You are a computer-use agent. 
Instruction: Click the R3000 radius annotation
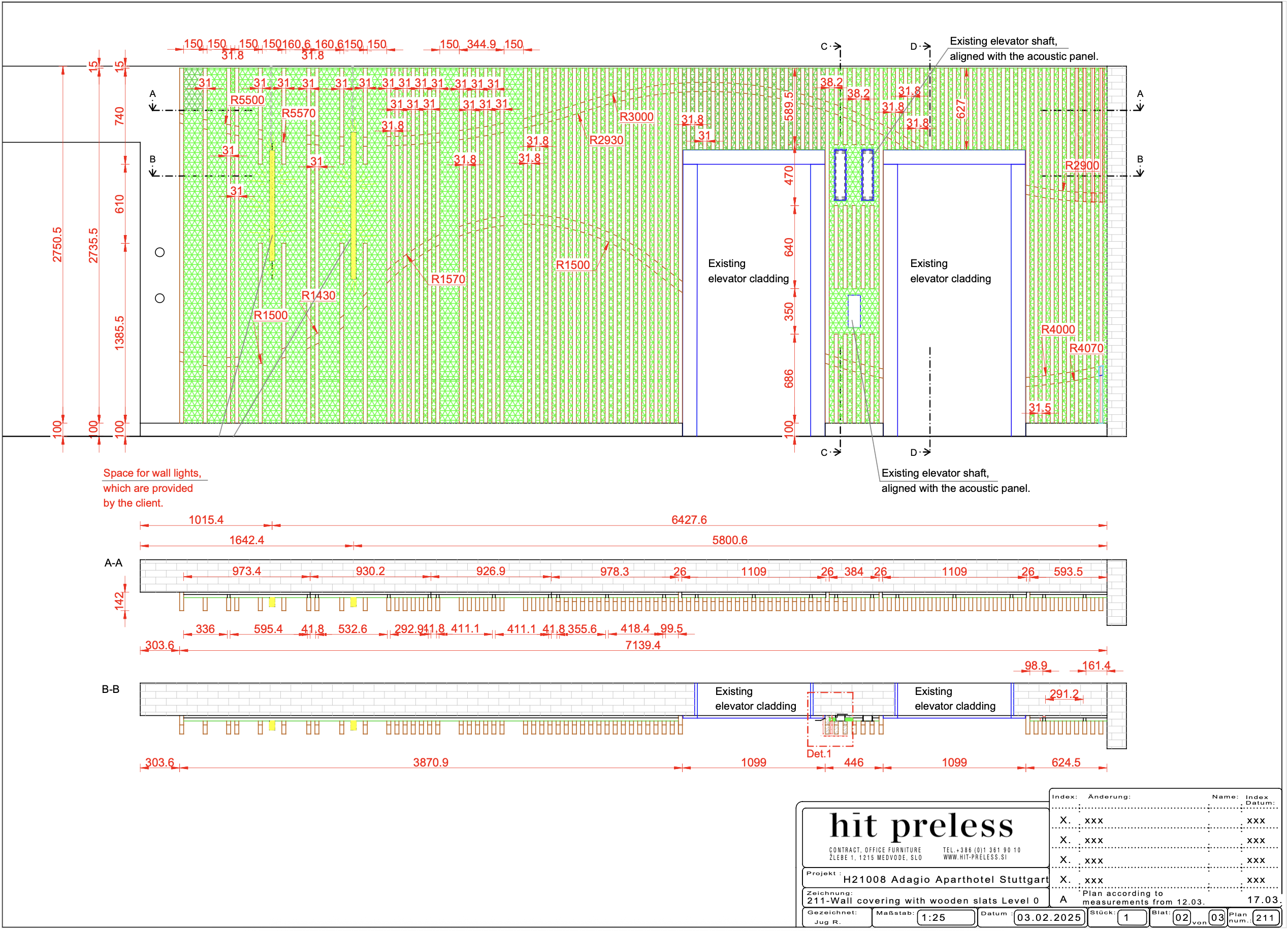[636, 117]
